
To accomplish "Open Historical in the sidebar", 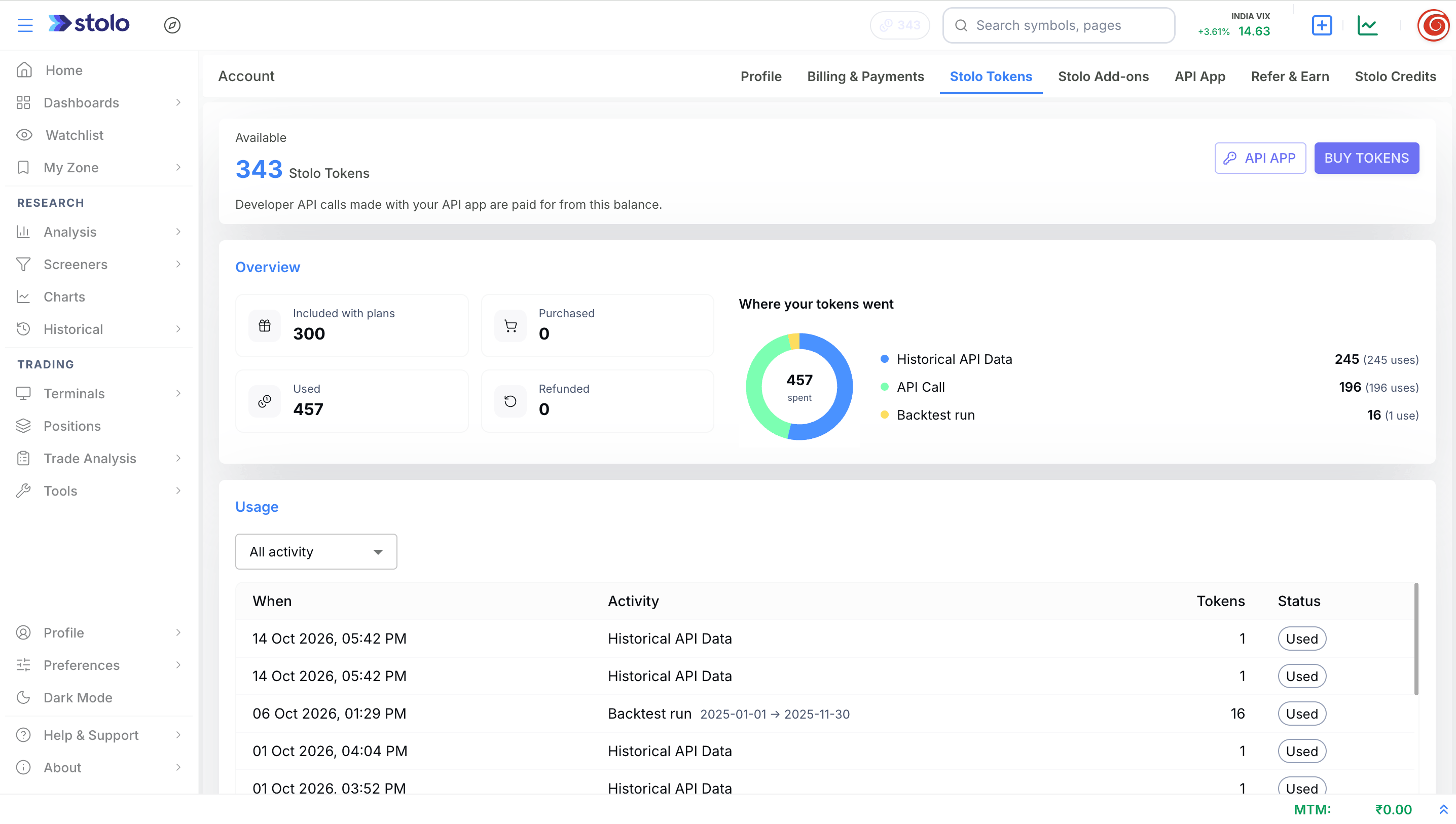I will (x=99, y=329).
